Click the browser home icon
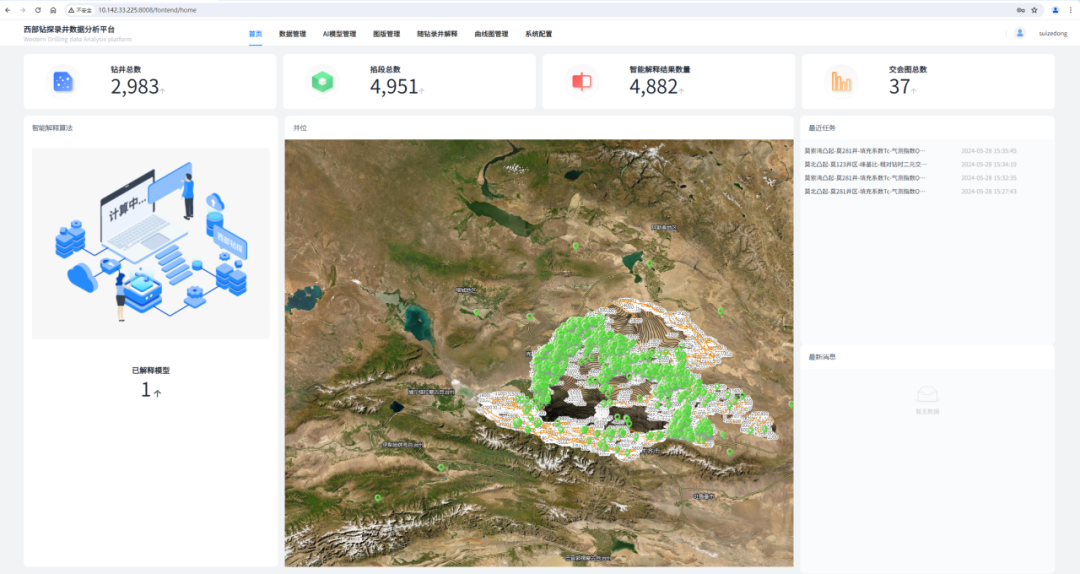1080x574 pixels. (53, 10)
